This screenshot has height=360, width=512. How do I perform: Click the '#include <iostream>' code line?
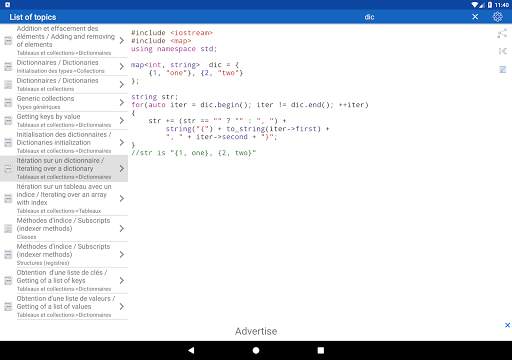pyautogui.click(x=172, y=33)
